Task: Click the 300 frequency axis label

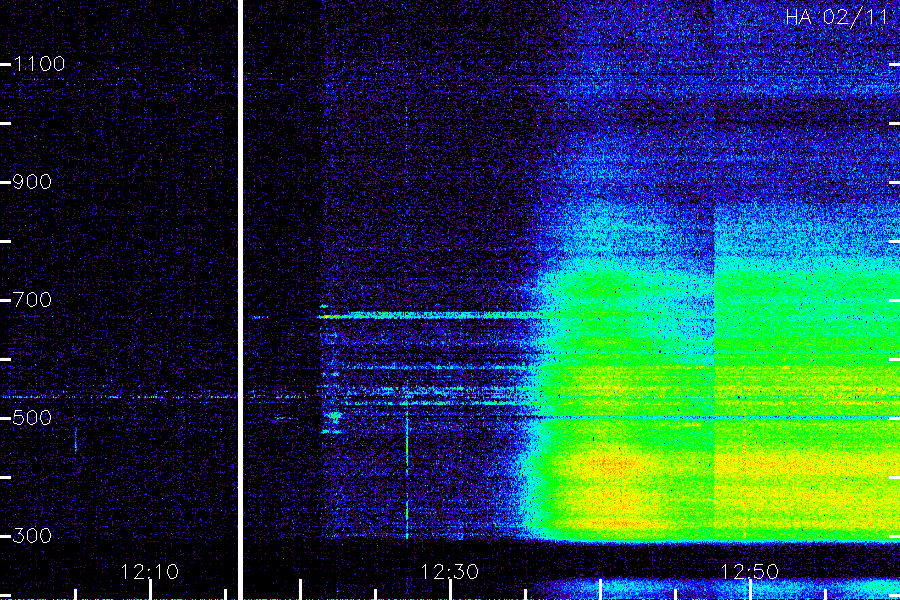Action: [x=32, y=536]
